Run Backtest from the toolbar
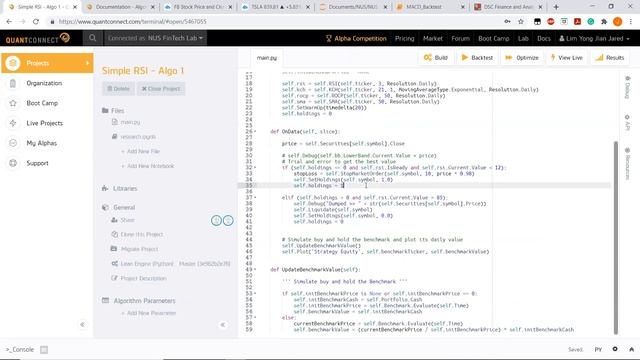This screenshot has width=640, height=360. (x=477, y=58)
